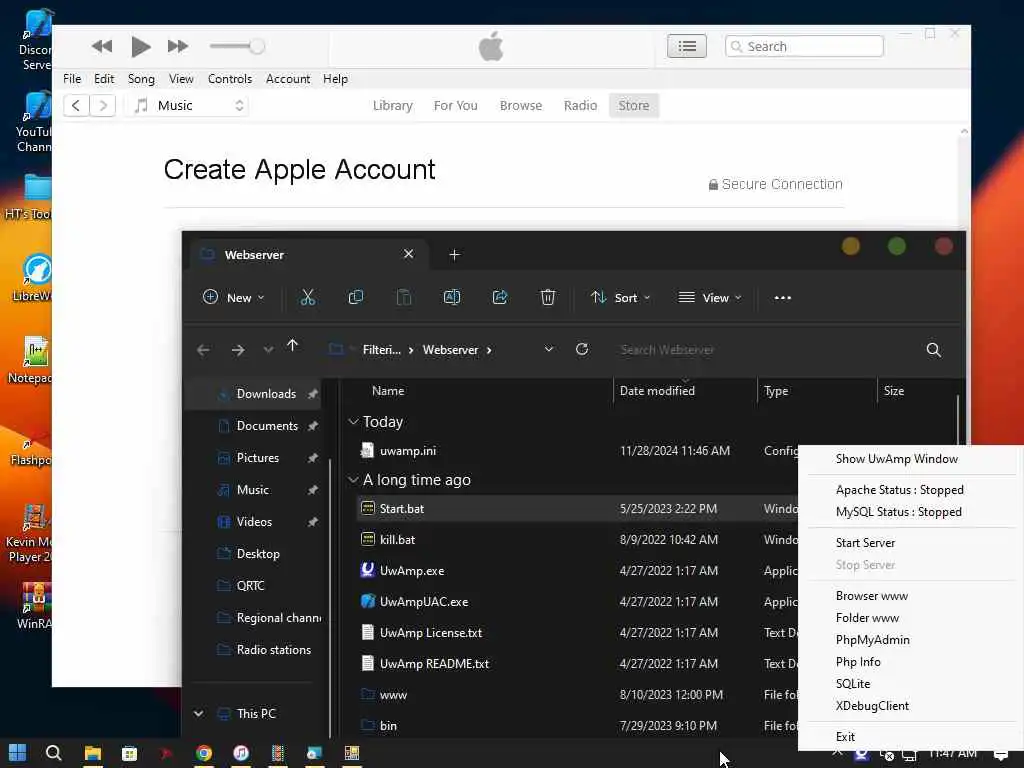The image size is (1024, 768).
Task: Click the Paste icon in Explorer toolbar
Action: pyautogui.click(x=404, y=297)
